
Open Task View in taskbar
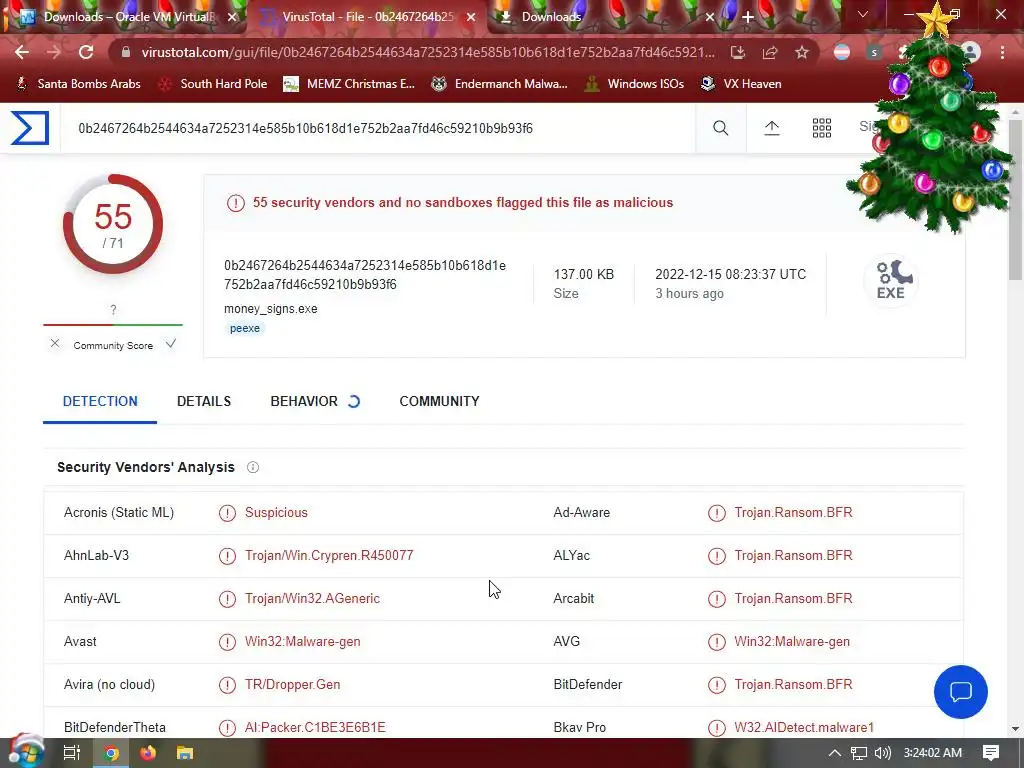[x=71, y=753]
